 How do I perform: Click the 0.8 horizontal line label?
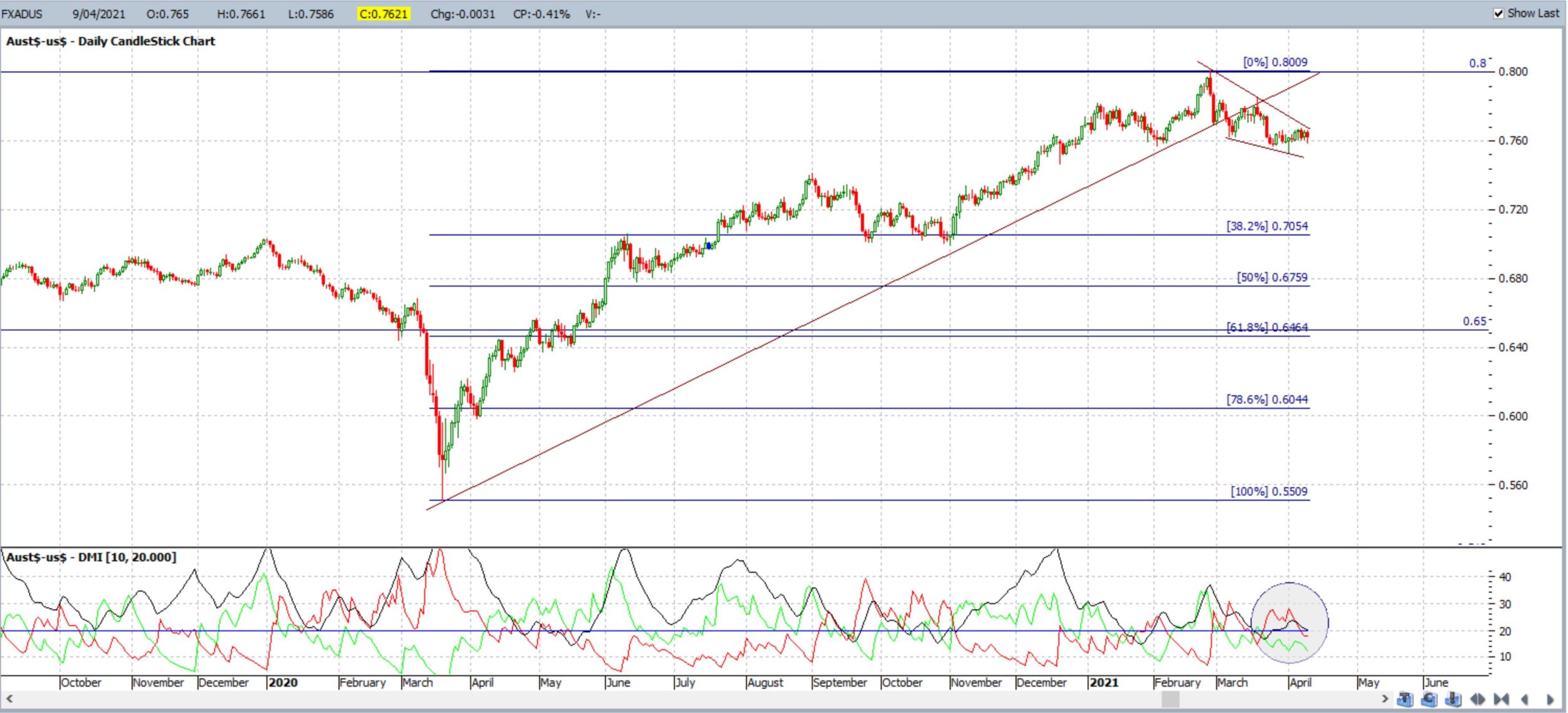pos(1478,63)
